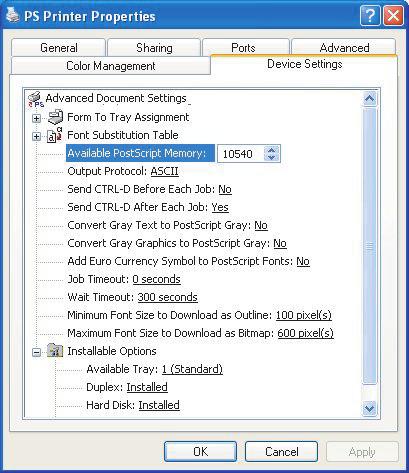Switch to the Advanced tab
This screenshot has width=409, height=473.
pyautogui.click(x=344, y=48)
